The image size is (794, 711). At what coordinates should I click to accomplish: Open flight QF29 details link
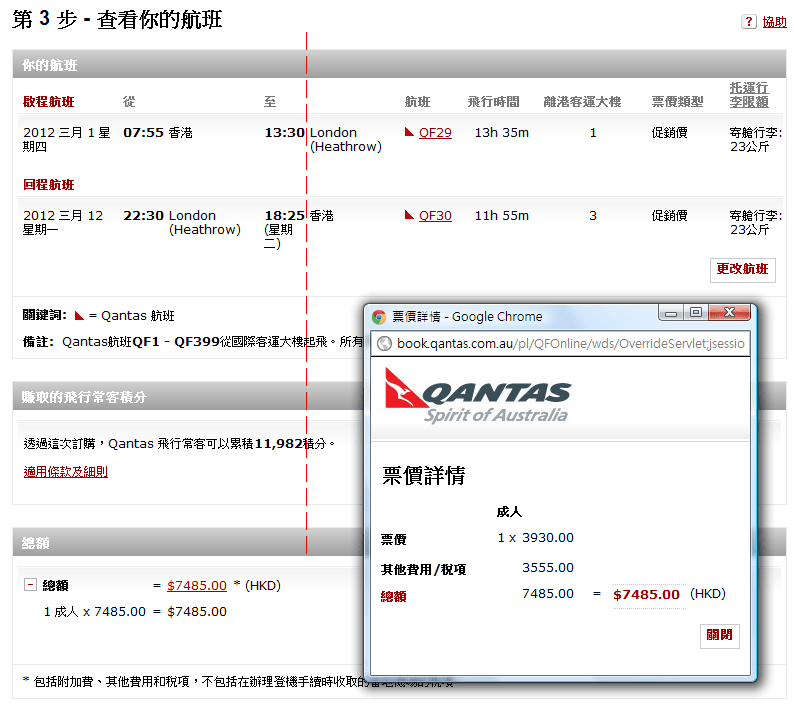pyautogui.click(x=435, y=132)
